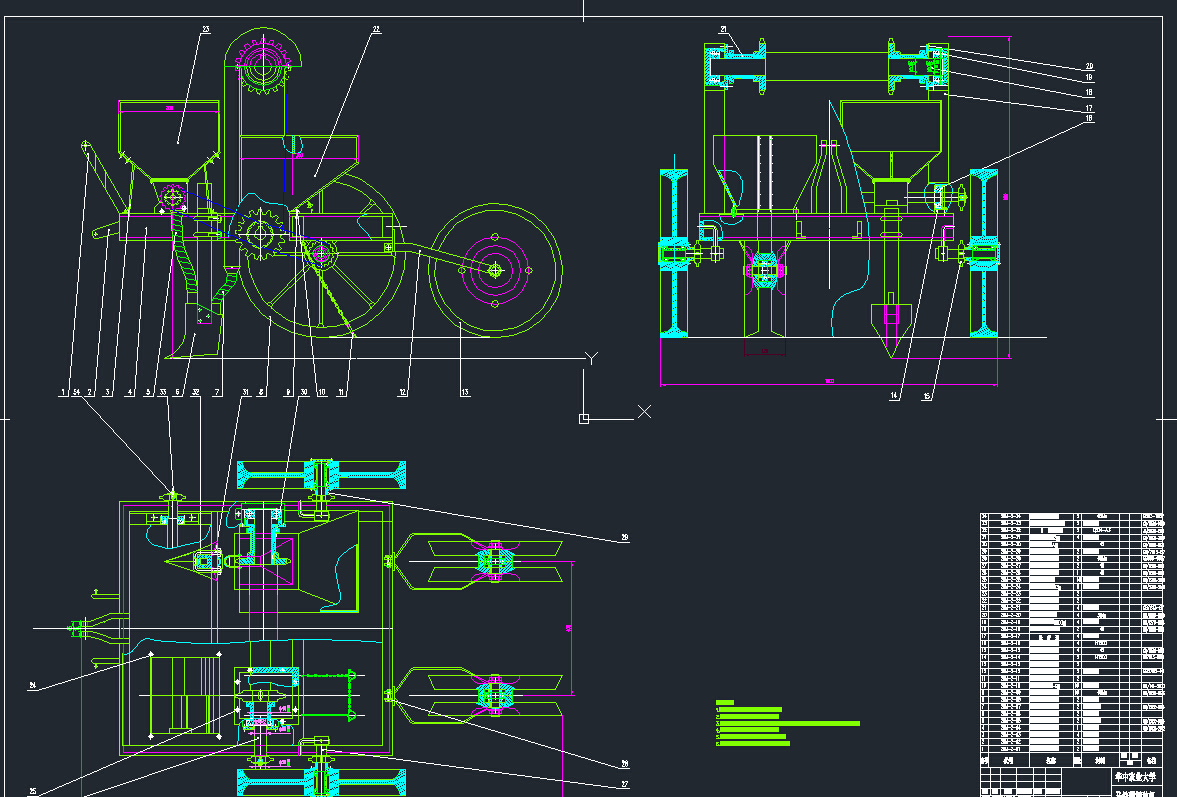Image resolution: width=1177 pixels, height=797 pixels.
Task: Click part number label 14
Action: pos(894,395)
